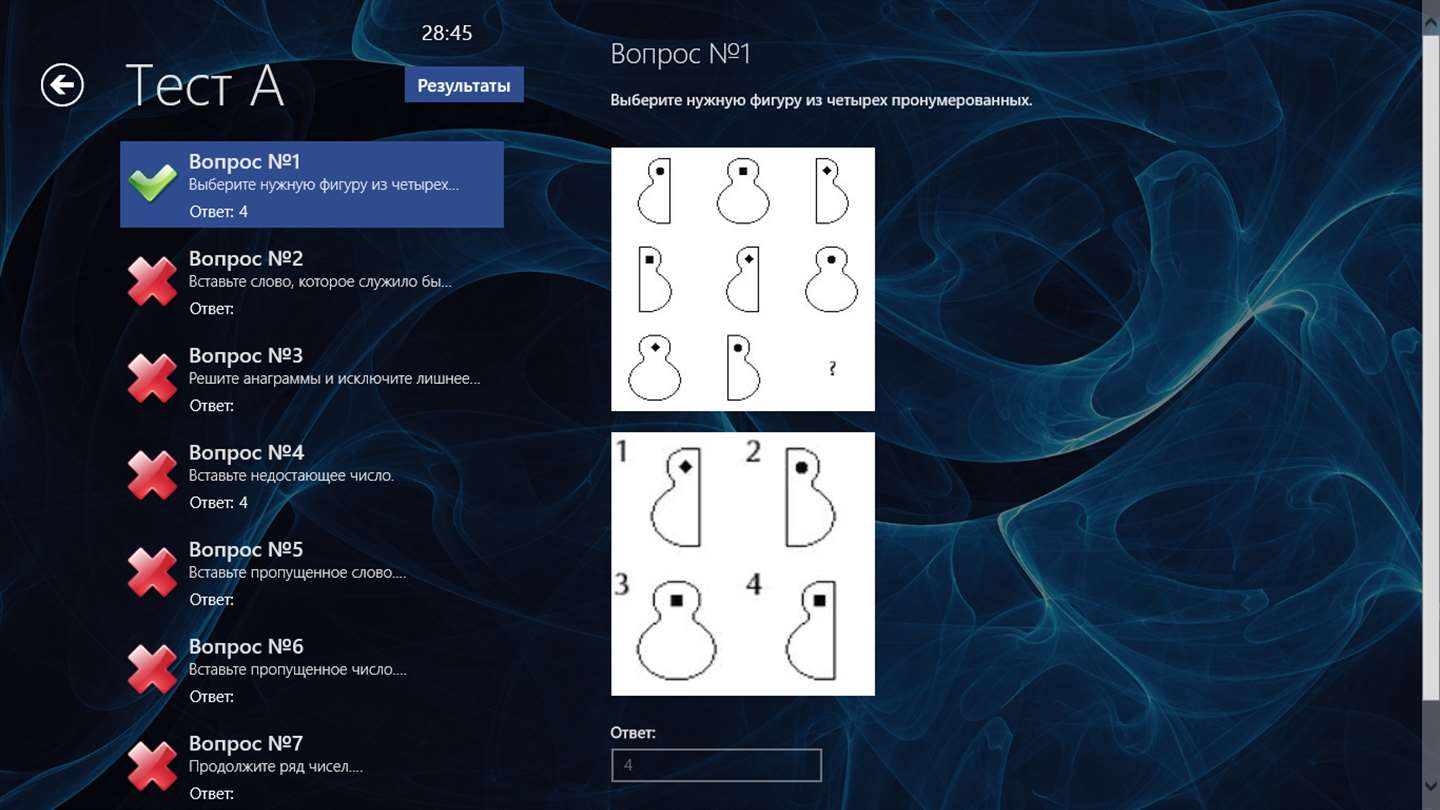The width and height of the screenshot is (1440, 810).
Task: Click the green checkmark icon on Вопрос №1
Action: coord(152,183)
